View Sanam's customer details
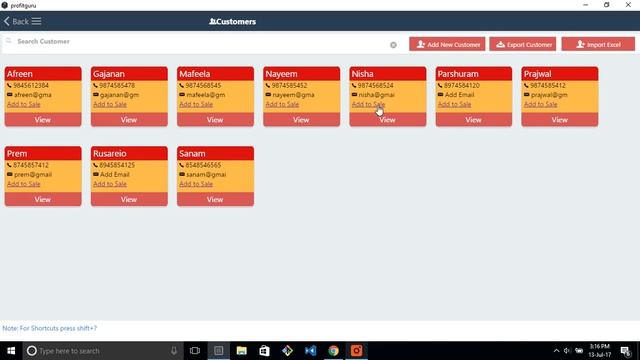The height and width of the screenshot is (360, 640). click(x=215, y=199)
